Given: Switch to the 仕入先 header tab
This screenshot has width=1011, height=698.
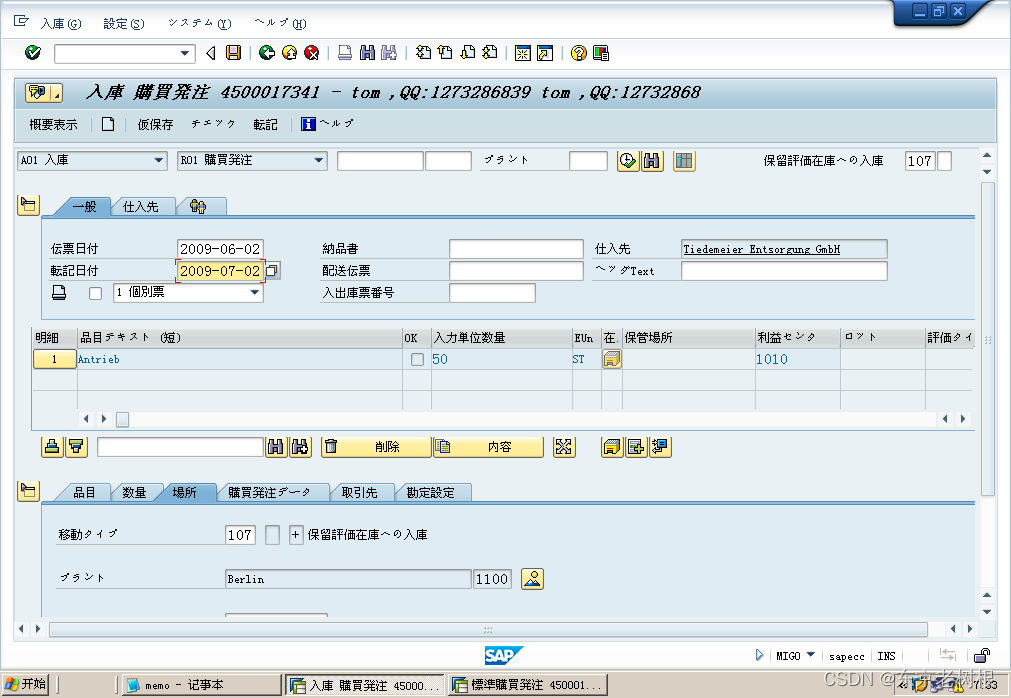Looking at the screenshot, I should coord(141,207).
